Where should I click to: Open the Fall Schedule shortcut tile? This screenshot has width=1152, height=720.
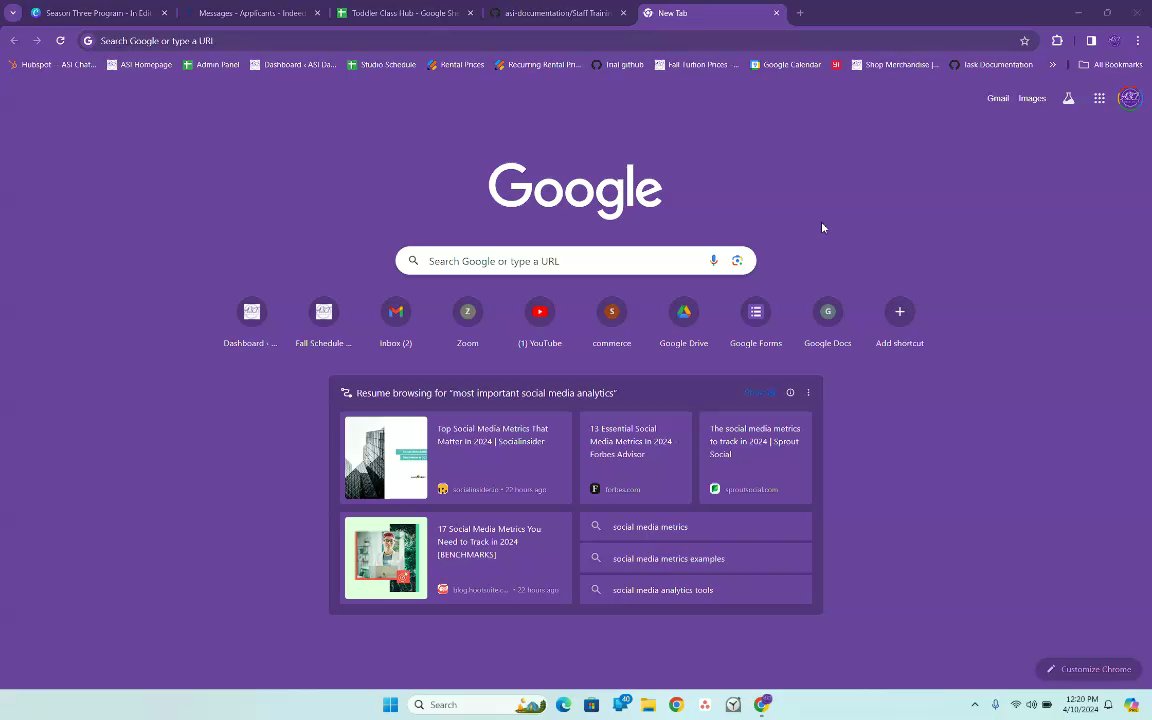323,323
